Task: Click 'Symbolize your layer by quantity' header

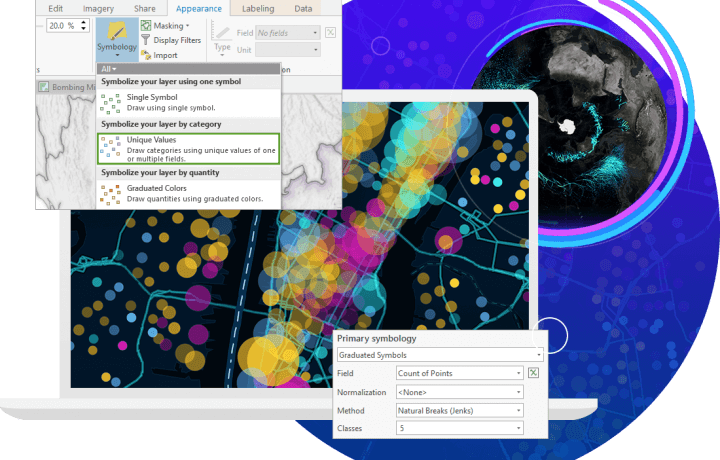Action: click(160, 172)
